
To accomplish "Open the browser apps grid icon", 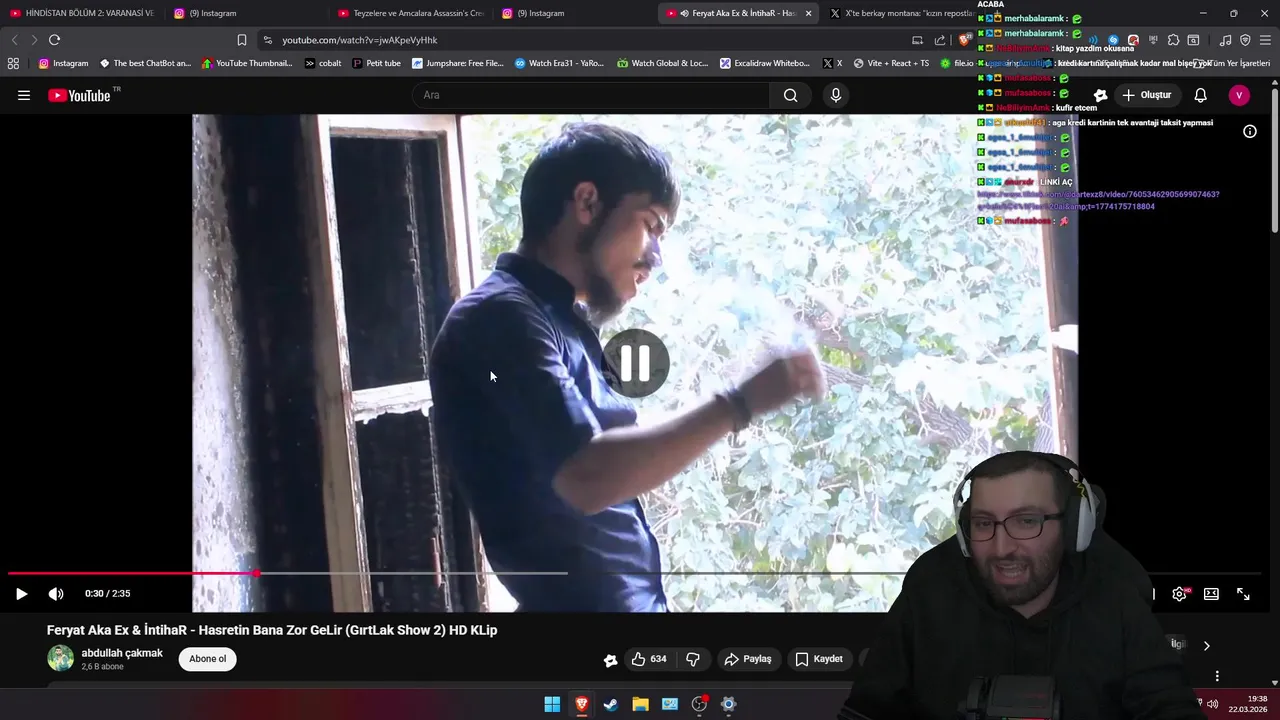I will tap(13, 63).
